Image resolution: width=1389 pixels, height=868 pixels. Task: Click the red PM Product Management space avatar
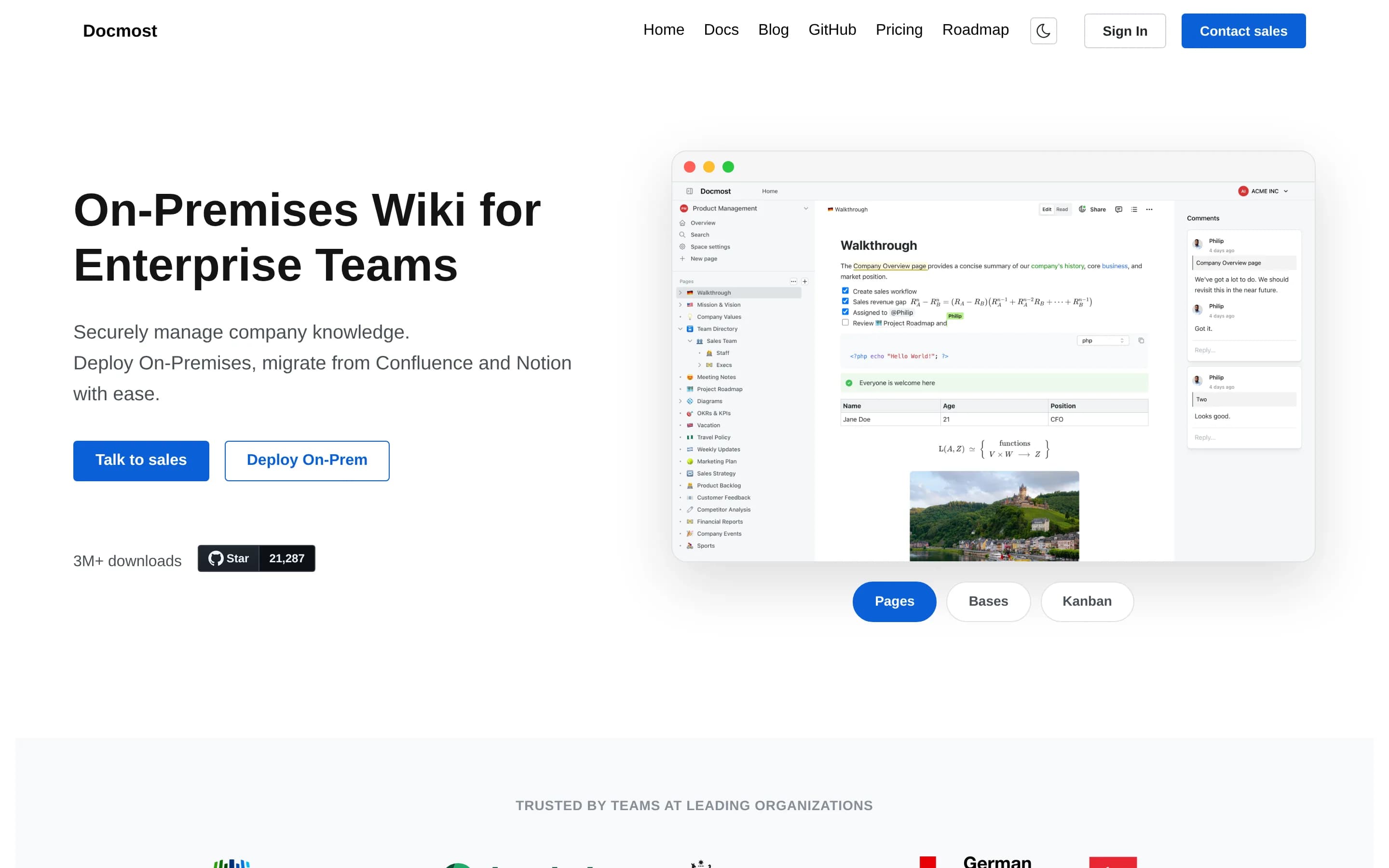683,208
